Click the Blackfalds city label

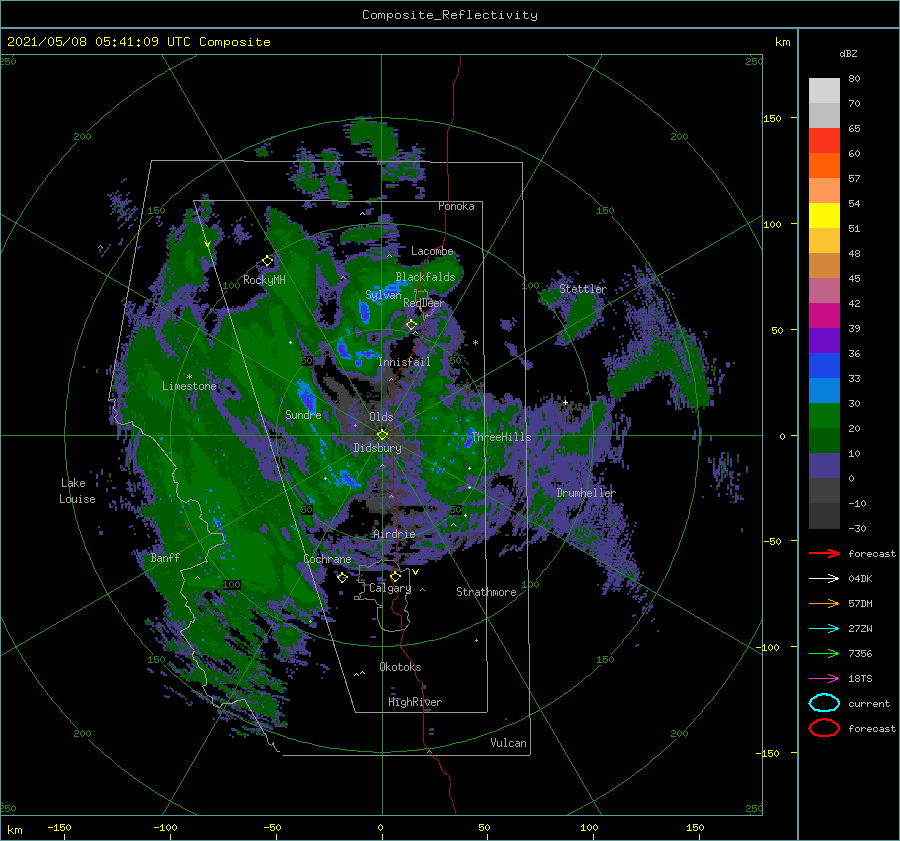pyautogui.click(x=425, y=277)
